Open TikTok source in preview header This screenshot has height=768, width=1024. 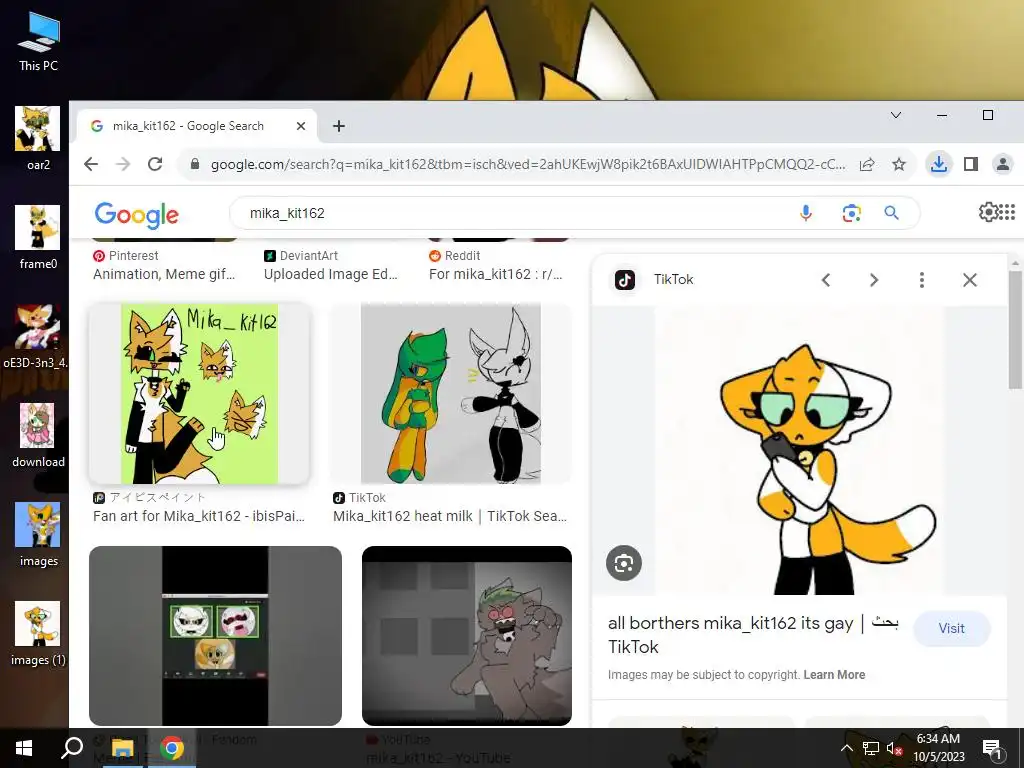point(654,280)
